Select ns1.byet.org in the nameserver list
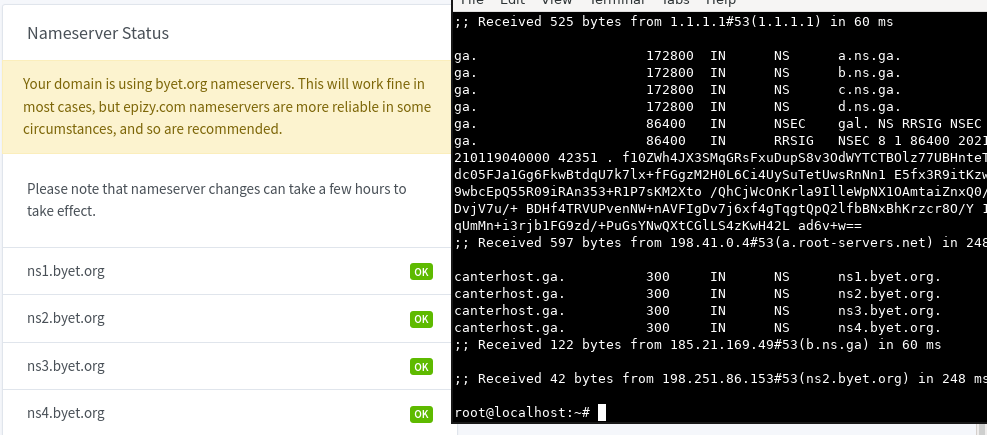The height and width of the screenshot is (435, 987). click(x=65, y=271)
